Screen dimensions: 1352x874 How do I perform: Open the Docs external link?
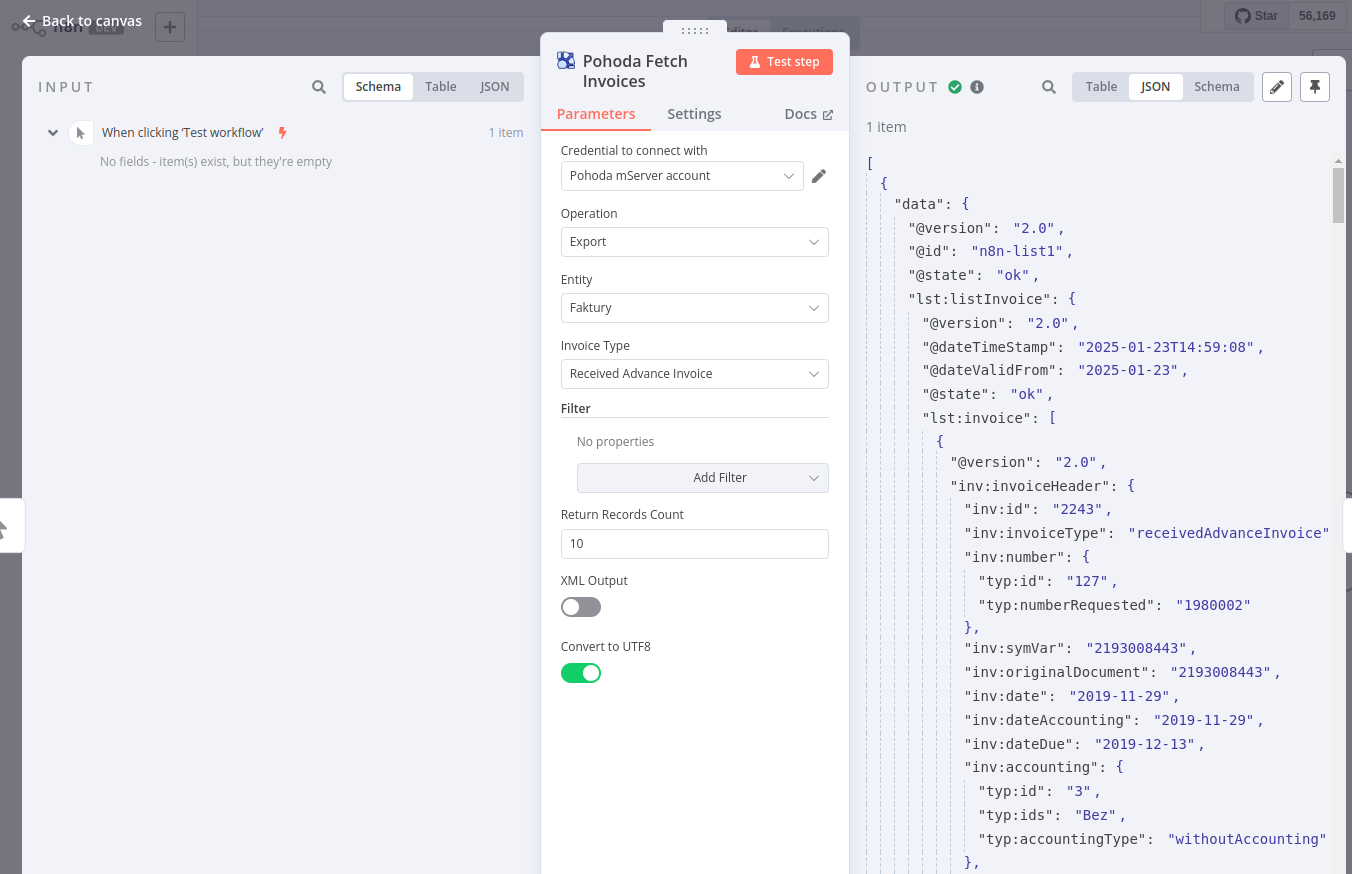tap(808, 114)
